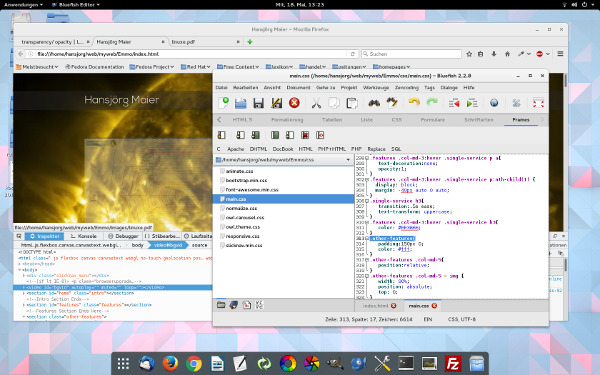Toggle fullscreen icon in Bluefish toolbar

538,103
